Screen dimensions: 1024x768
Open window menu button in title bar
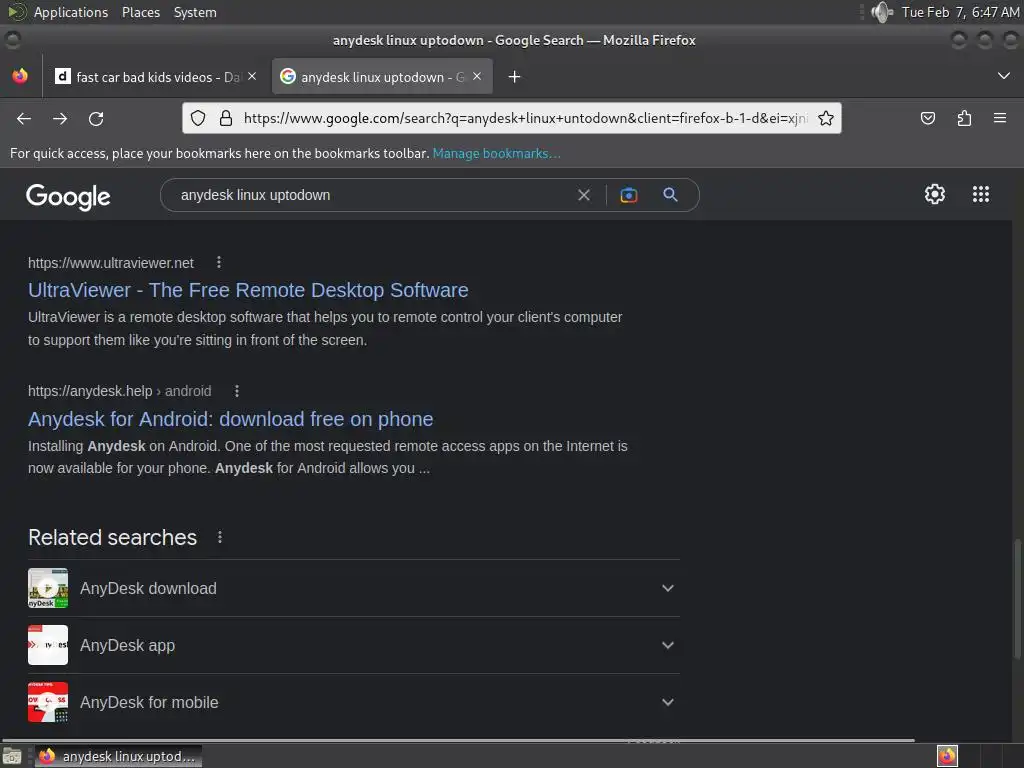[12, 40]
